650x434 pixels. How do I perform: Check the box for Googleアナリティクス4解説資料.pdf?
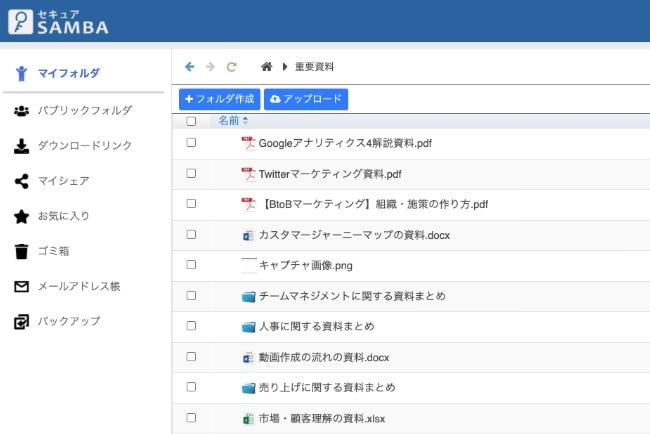(191, 143)
